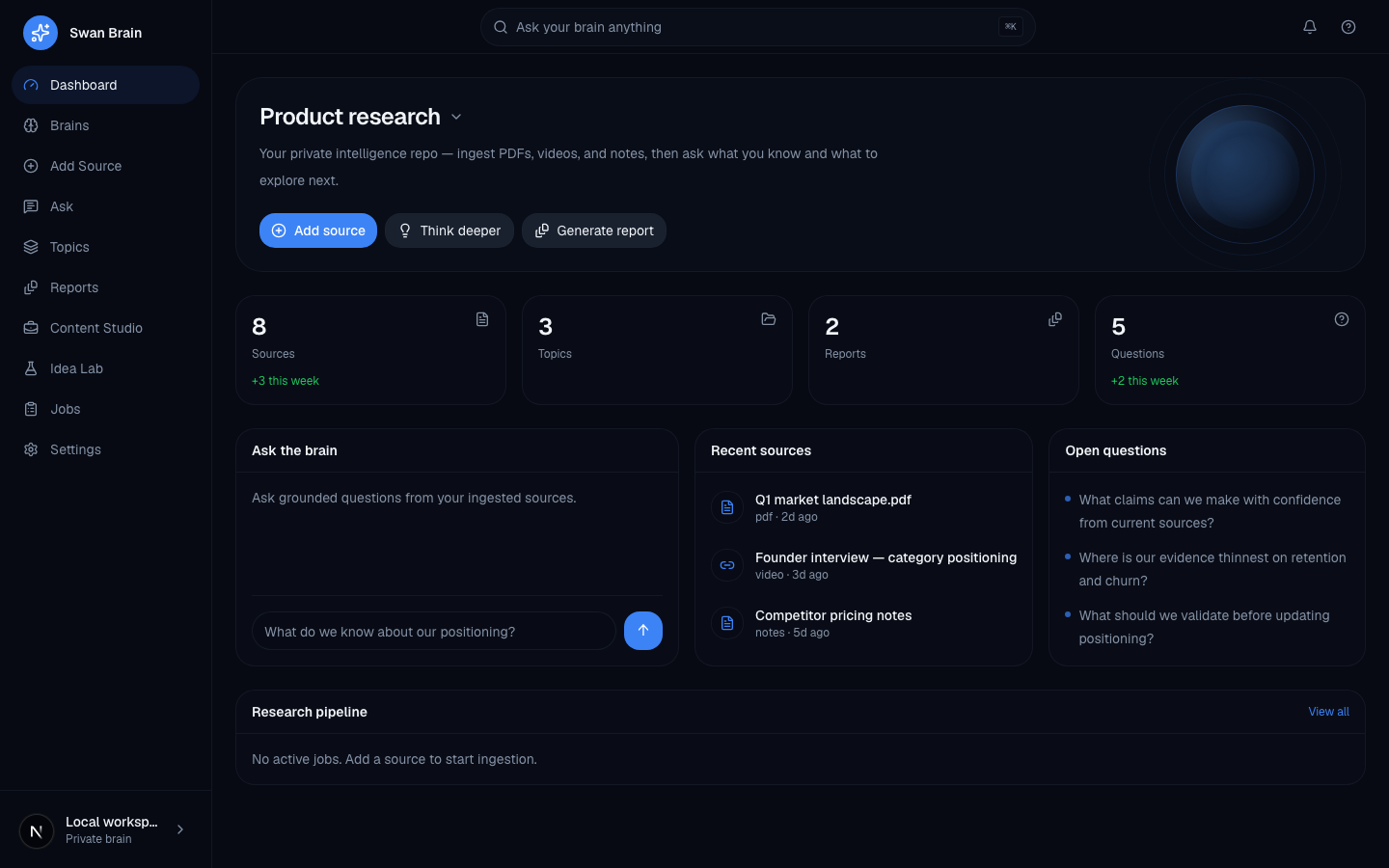Screen dimensions: 1389x868
Task: Click the icon on the Reports card
Action: 1055,319
